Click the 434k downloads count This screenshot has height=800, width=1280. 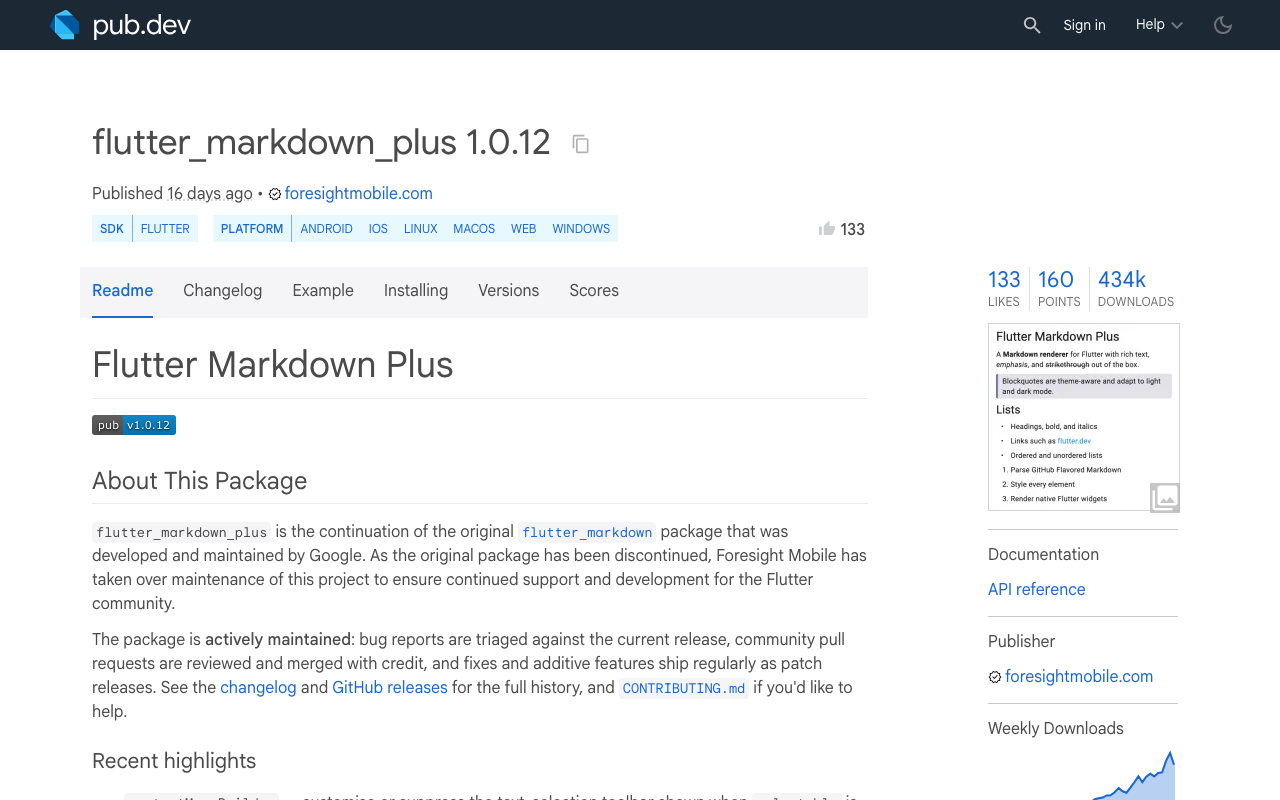click(x=1136, y=288)
